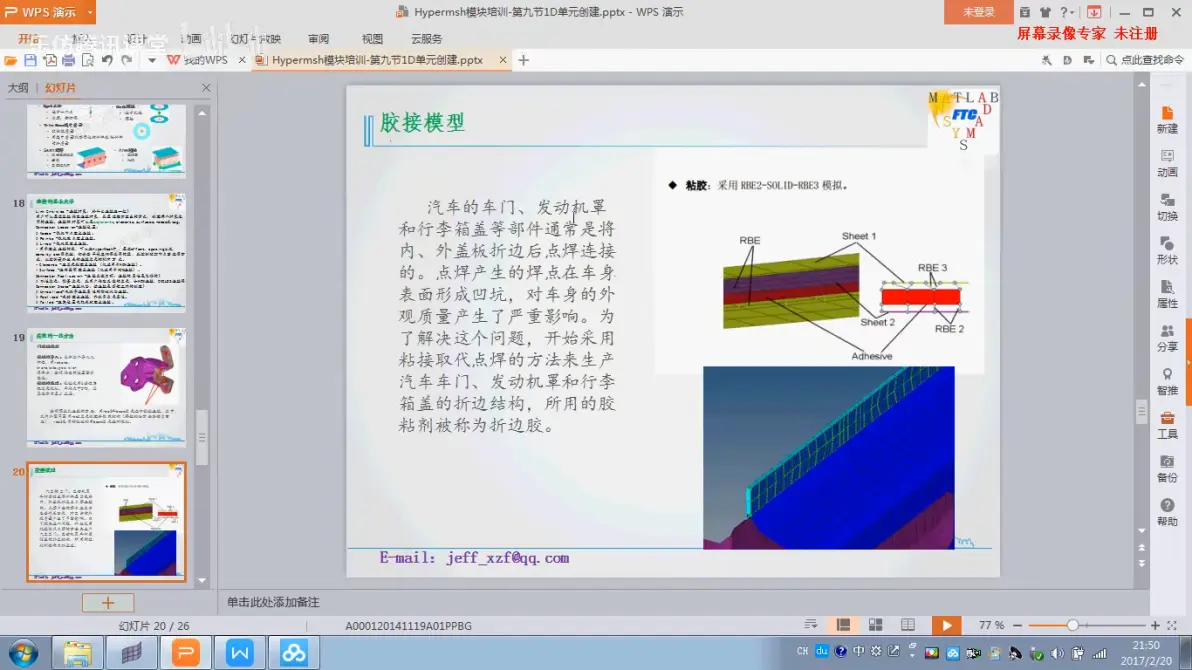Click next slide double arrow in editor scrollbar

pyautogui.click(x=1142, y=564)
